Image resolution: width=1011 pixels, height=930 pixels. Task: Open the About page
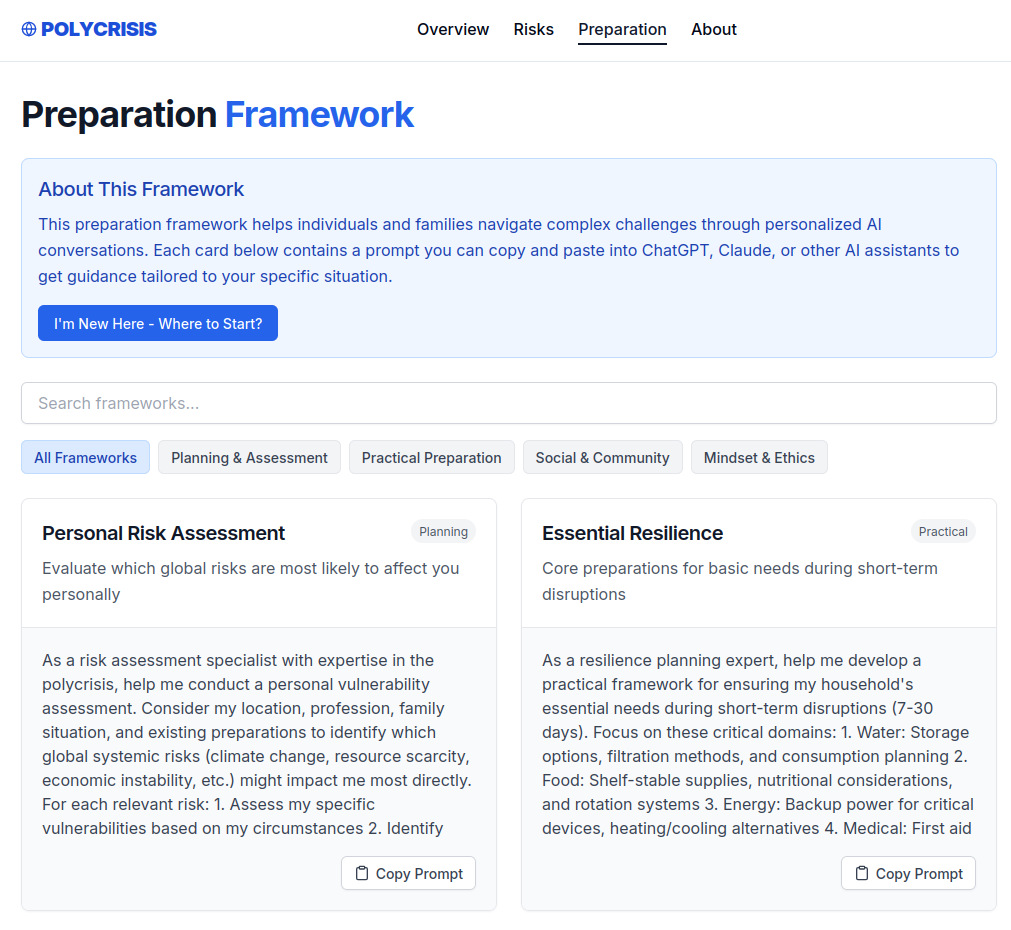click(713, 30)
